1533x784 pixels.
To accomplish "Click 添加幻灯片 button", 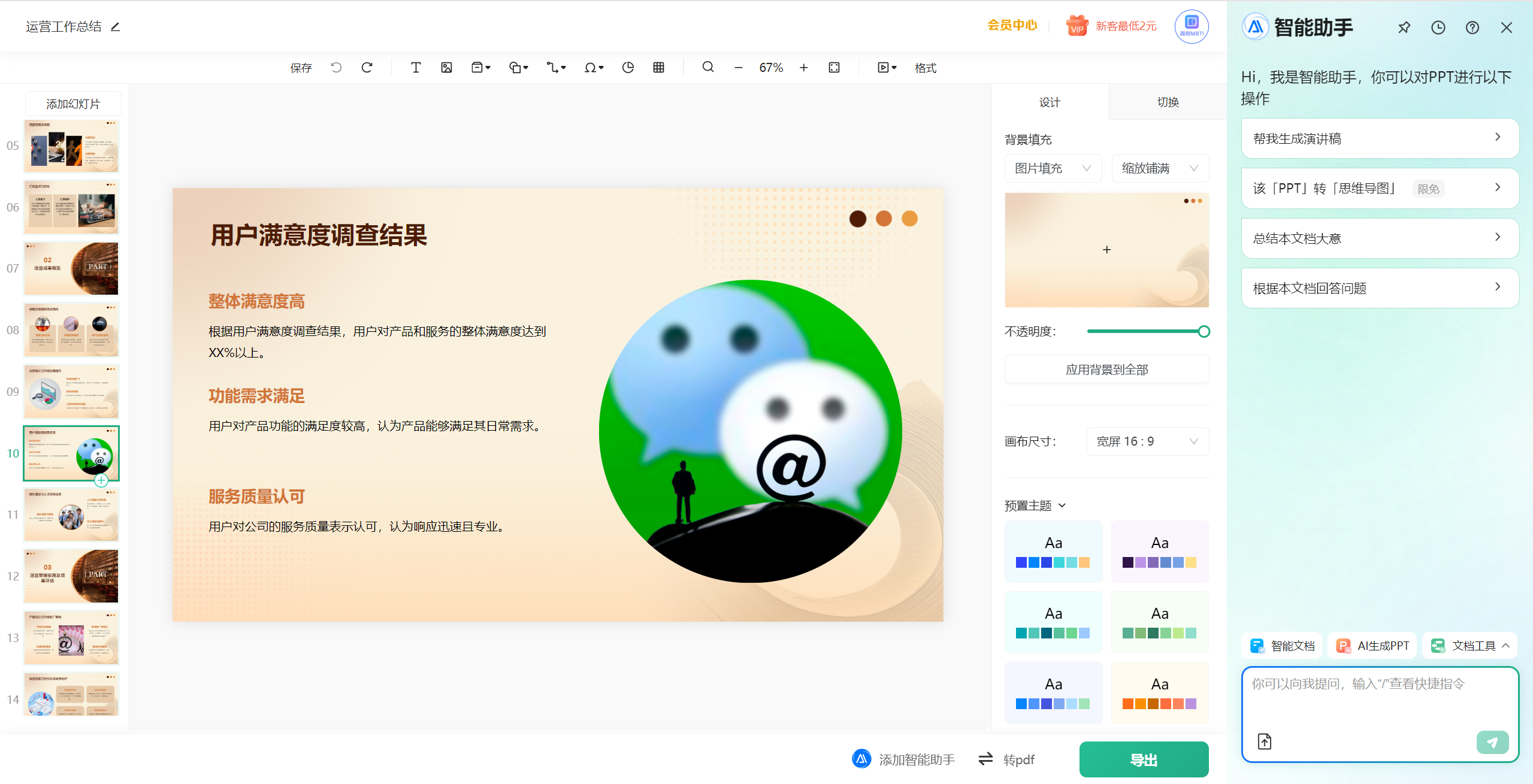I will tap(73, 104).
